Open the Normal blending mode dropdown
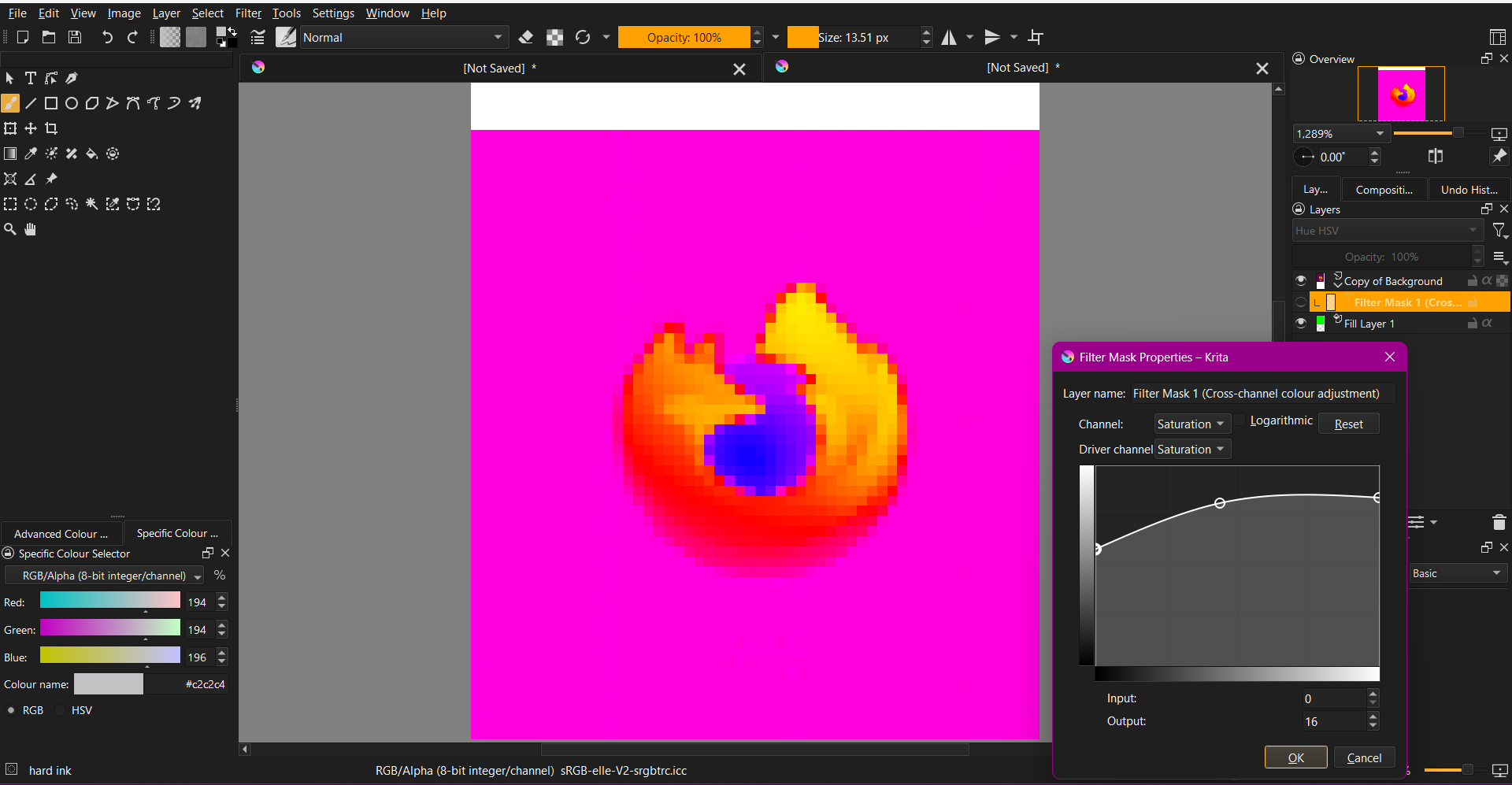This screenshot has width=1512, height=785. tap(402, 37)
